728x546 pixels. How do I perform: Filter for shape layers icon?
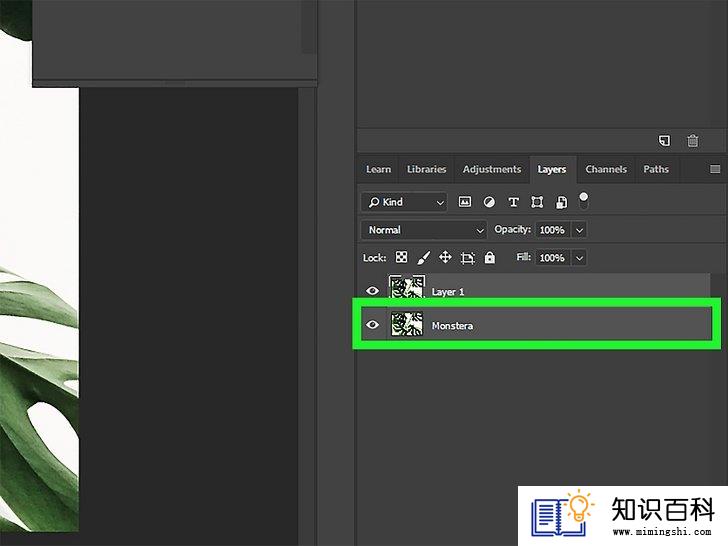click(x=537, y=202)
